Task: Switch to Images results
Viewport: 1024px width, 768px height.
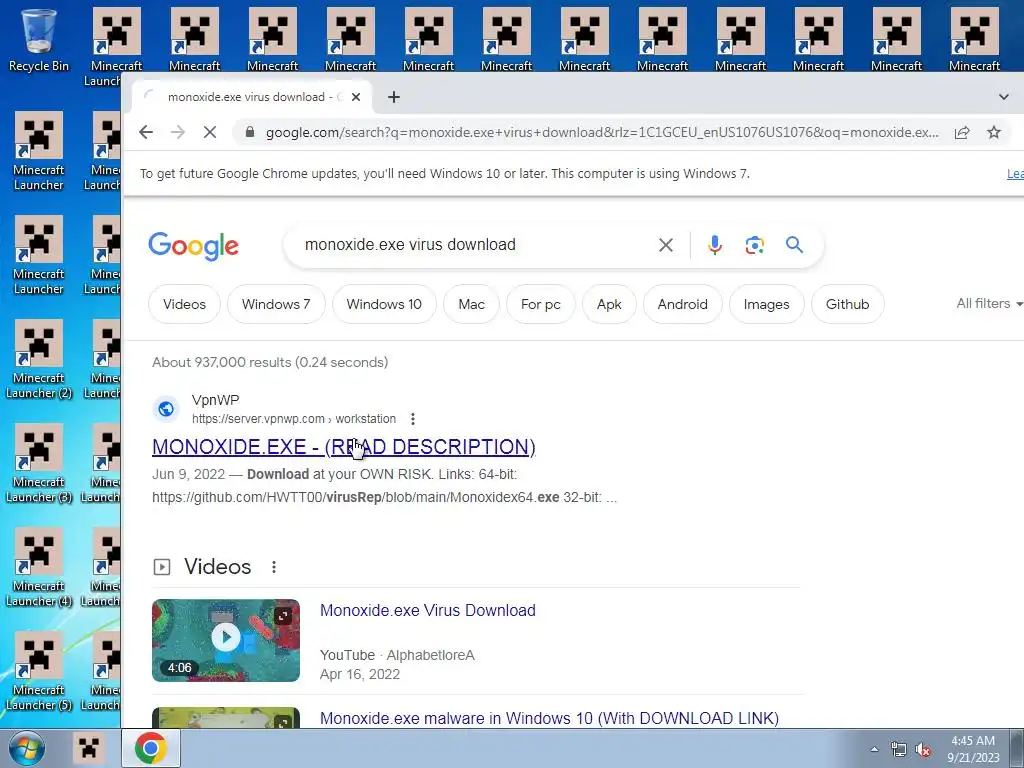Action: coord(766,304)
